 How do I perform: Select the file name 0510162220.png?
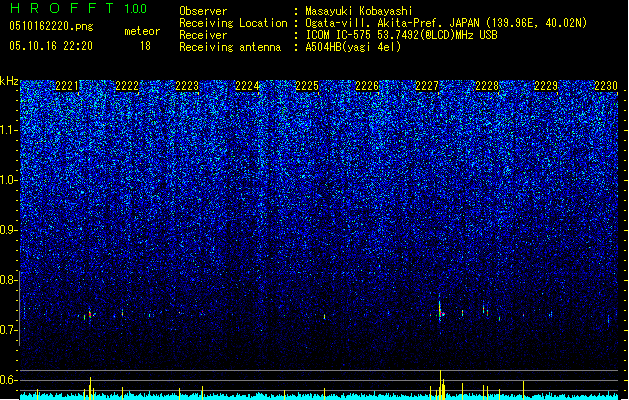51,26
